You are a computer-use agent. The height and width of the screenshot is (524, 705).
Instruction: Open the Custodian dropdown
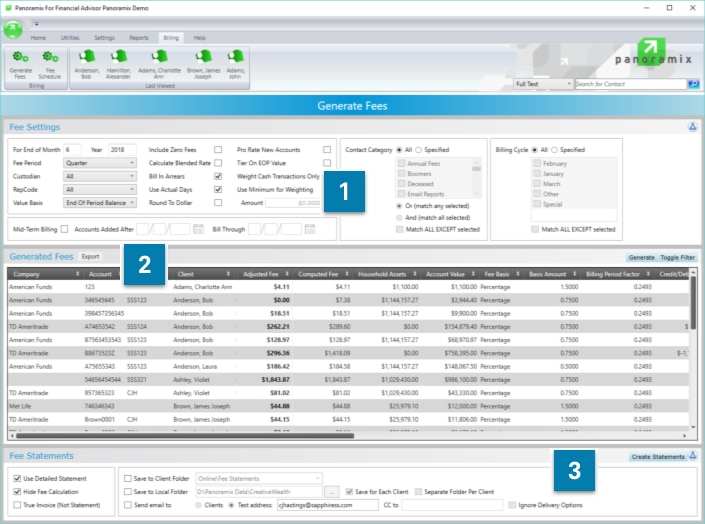pos(99,176)
